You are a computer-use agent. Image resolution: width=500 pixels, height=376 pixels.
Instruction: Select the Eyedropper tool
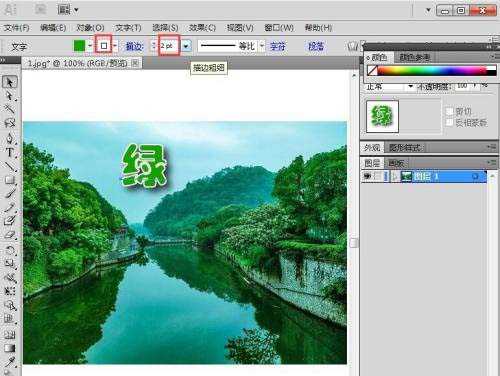10,361
